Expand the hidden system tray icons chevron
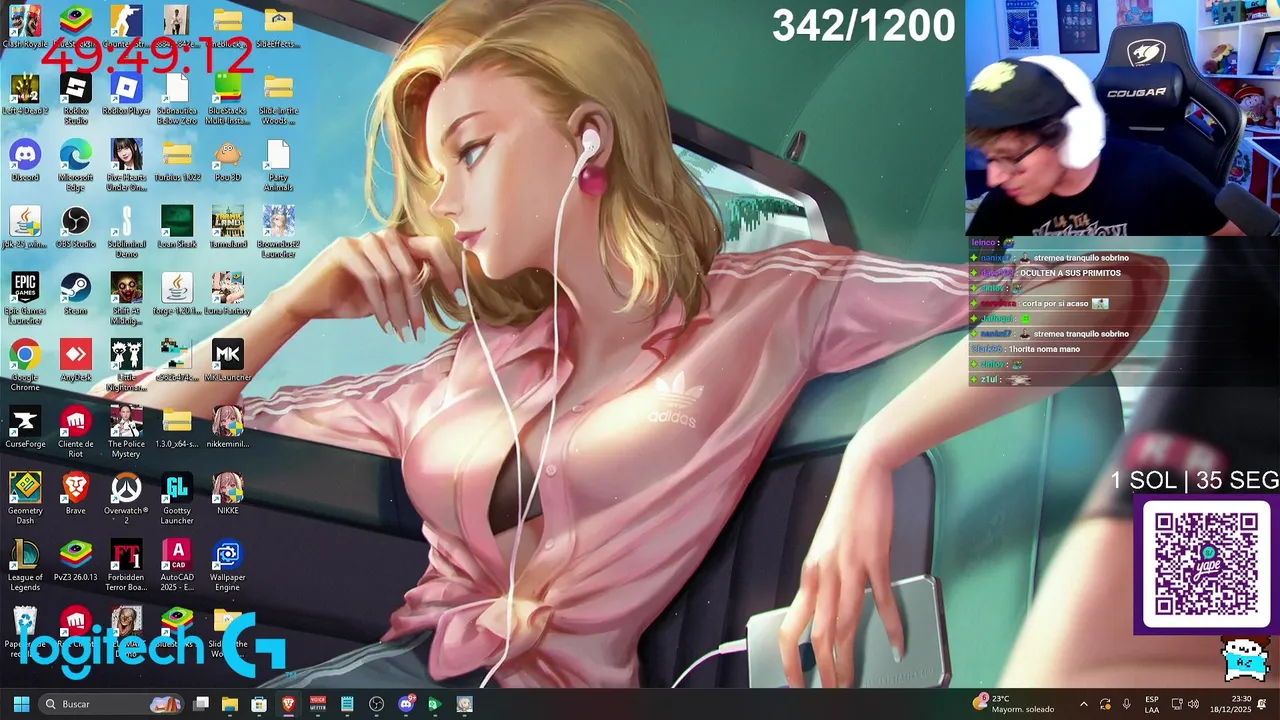Viewport: 1280px width, 720px height. point(1084,704)
